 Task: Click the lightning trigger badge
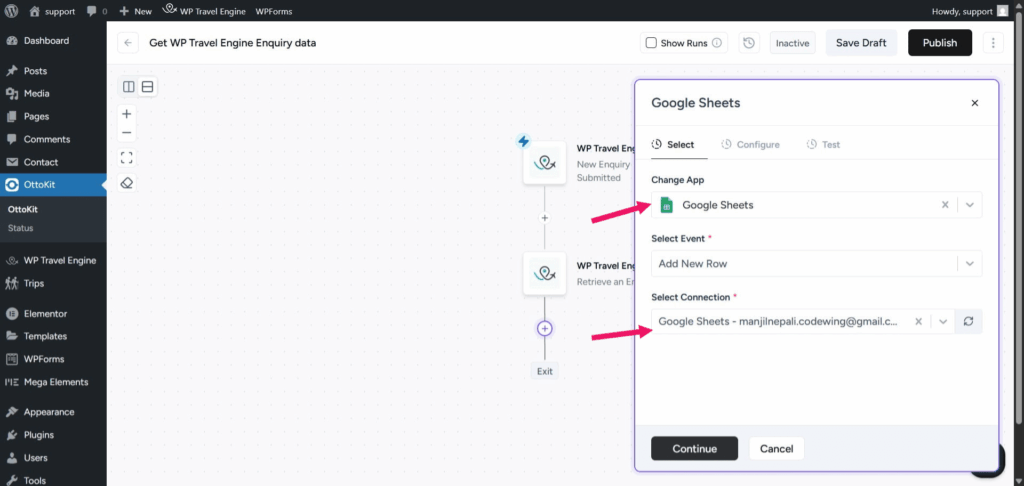tap(524, 141)
